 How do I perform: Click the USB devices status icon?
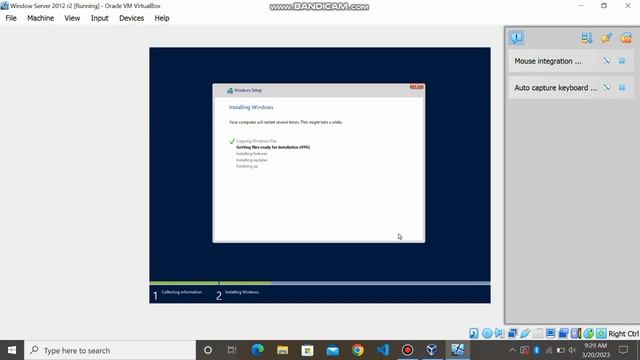[525, 333]
